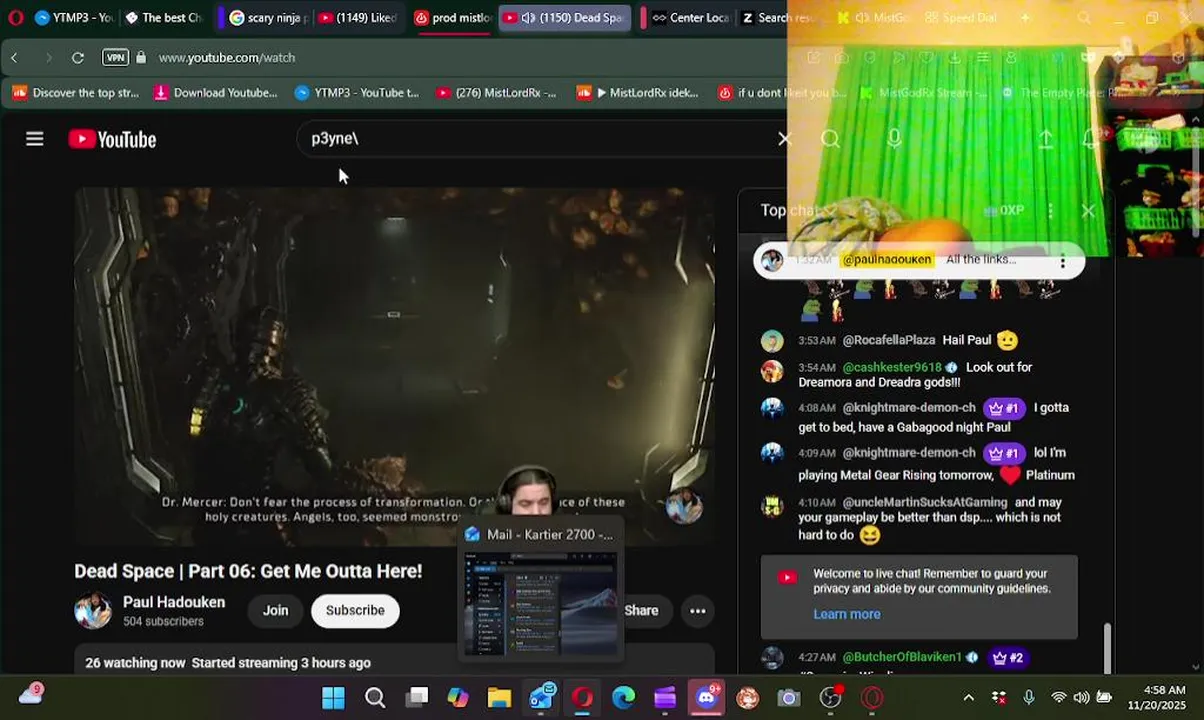The height and width of the screenshot is (720, 1204).
Task: Click @cashkester9618 in live chat
Action: [892, 367]
